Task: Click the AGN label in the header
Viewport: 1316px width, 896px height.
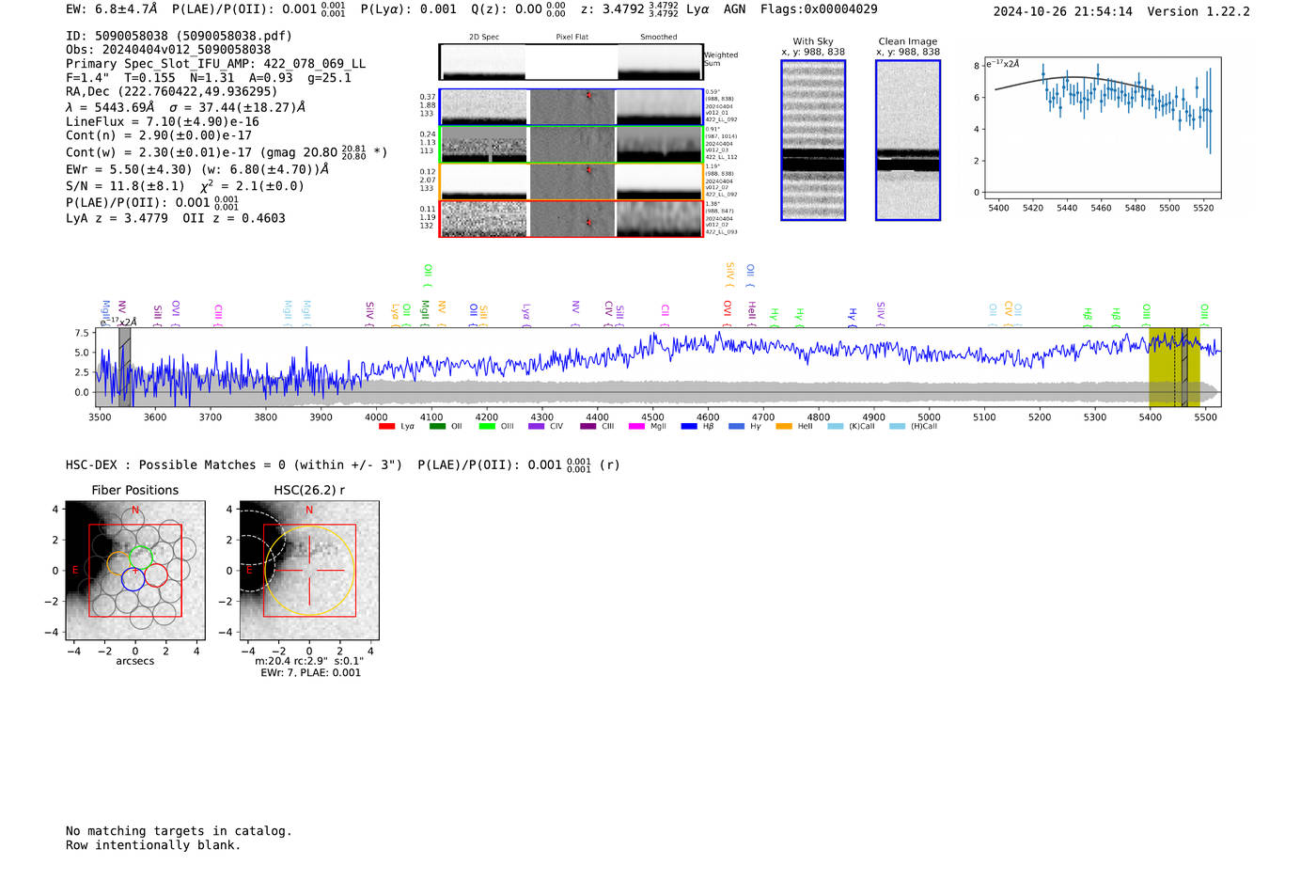Action: pyautogui.click(x=734, y=9)
